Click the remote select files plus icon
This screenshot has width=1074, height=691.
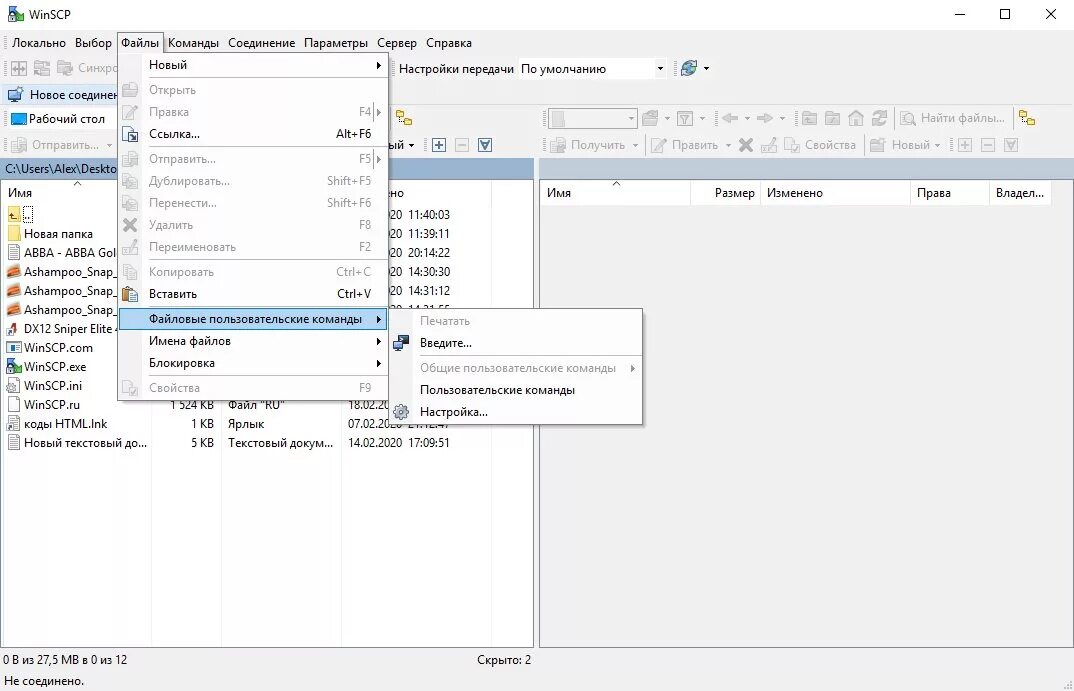(965, 145)
